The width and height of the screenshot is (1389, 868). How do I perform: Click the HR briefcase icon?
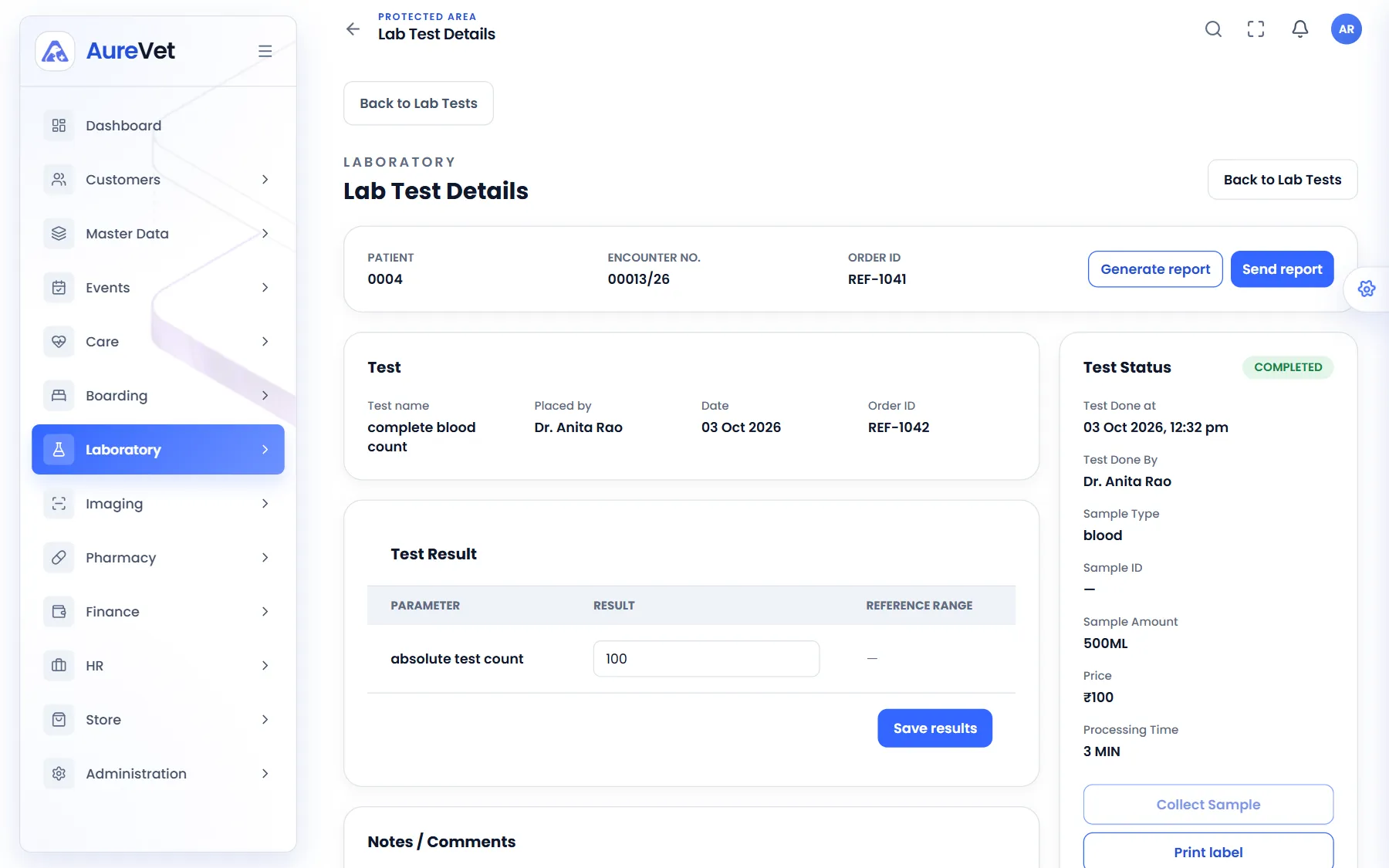(59, 666)
